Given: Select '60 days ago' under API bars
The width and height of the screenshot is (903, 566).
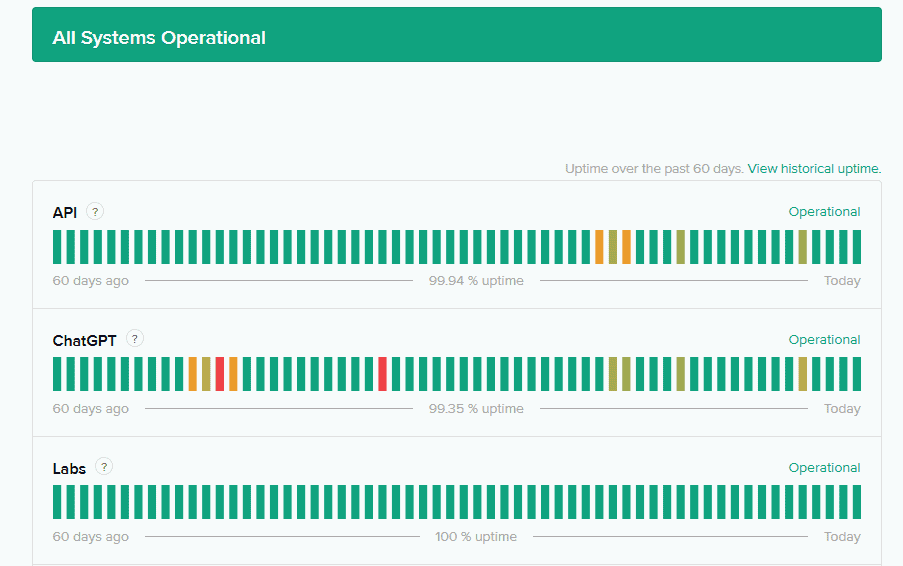Looking at the screenshot, I should click(90, 281).
